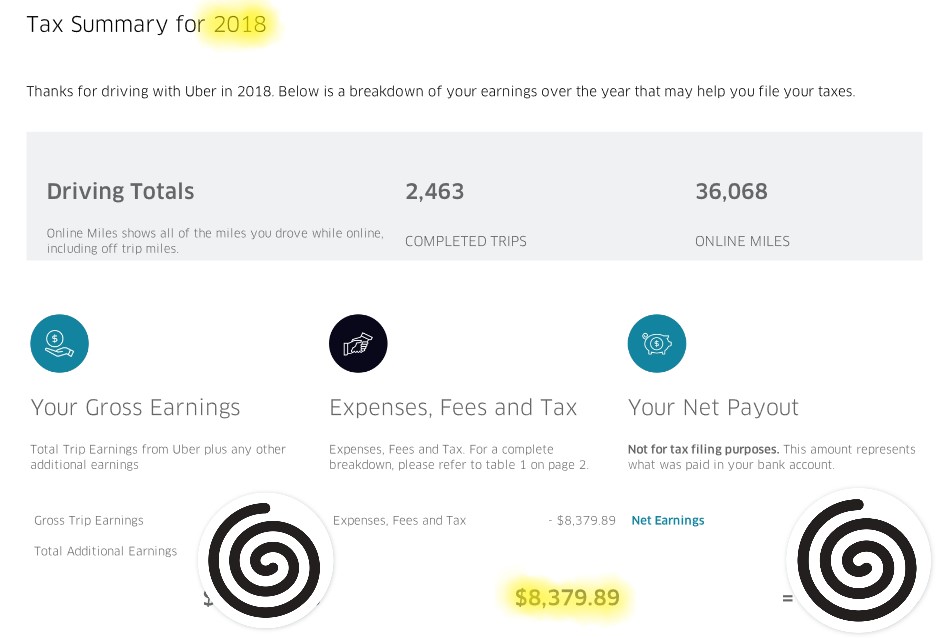Click the Your Gross Earnings heading

click(136, 407)
